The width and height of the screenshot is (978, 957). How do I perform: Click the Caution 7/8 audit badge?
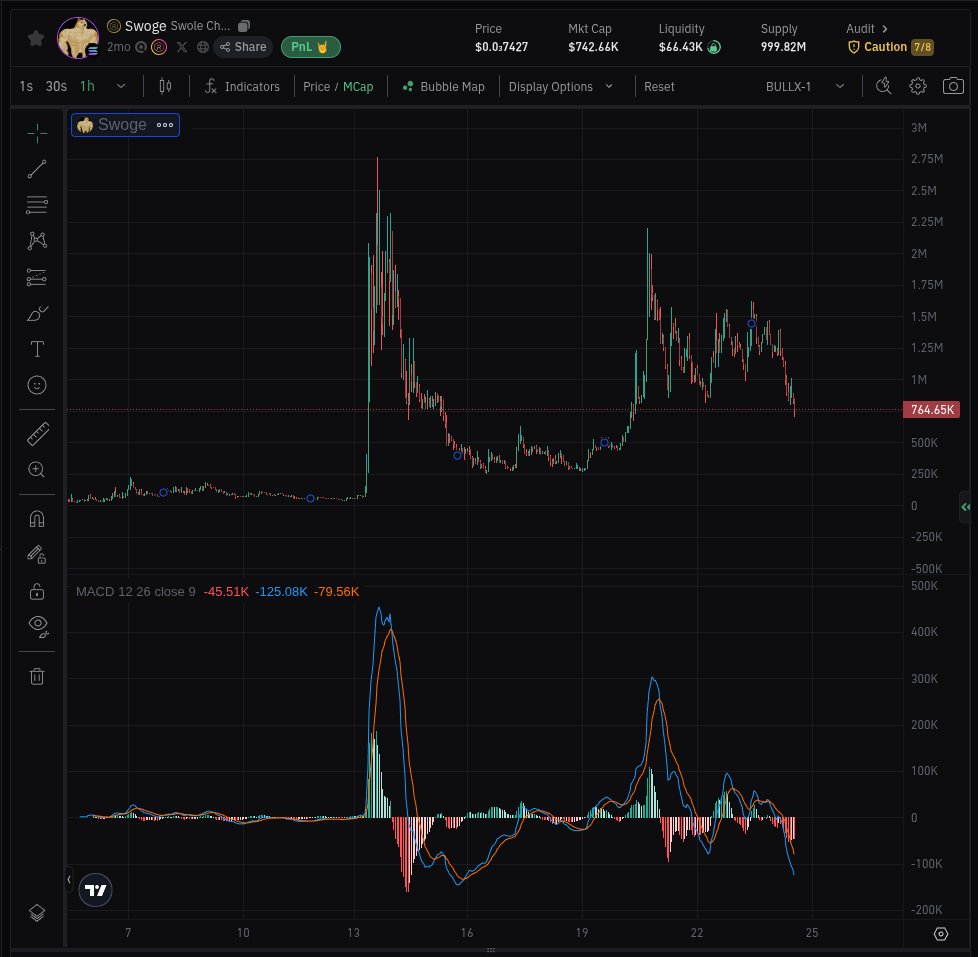(x=890, y=47)
